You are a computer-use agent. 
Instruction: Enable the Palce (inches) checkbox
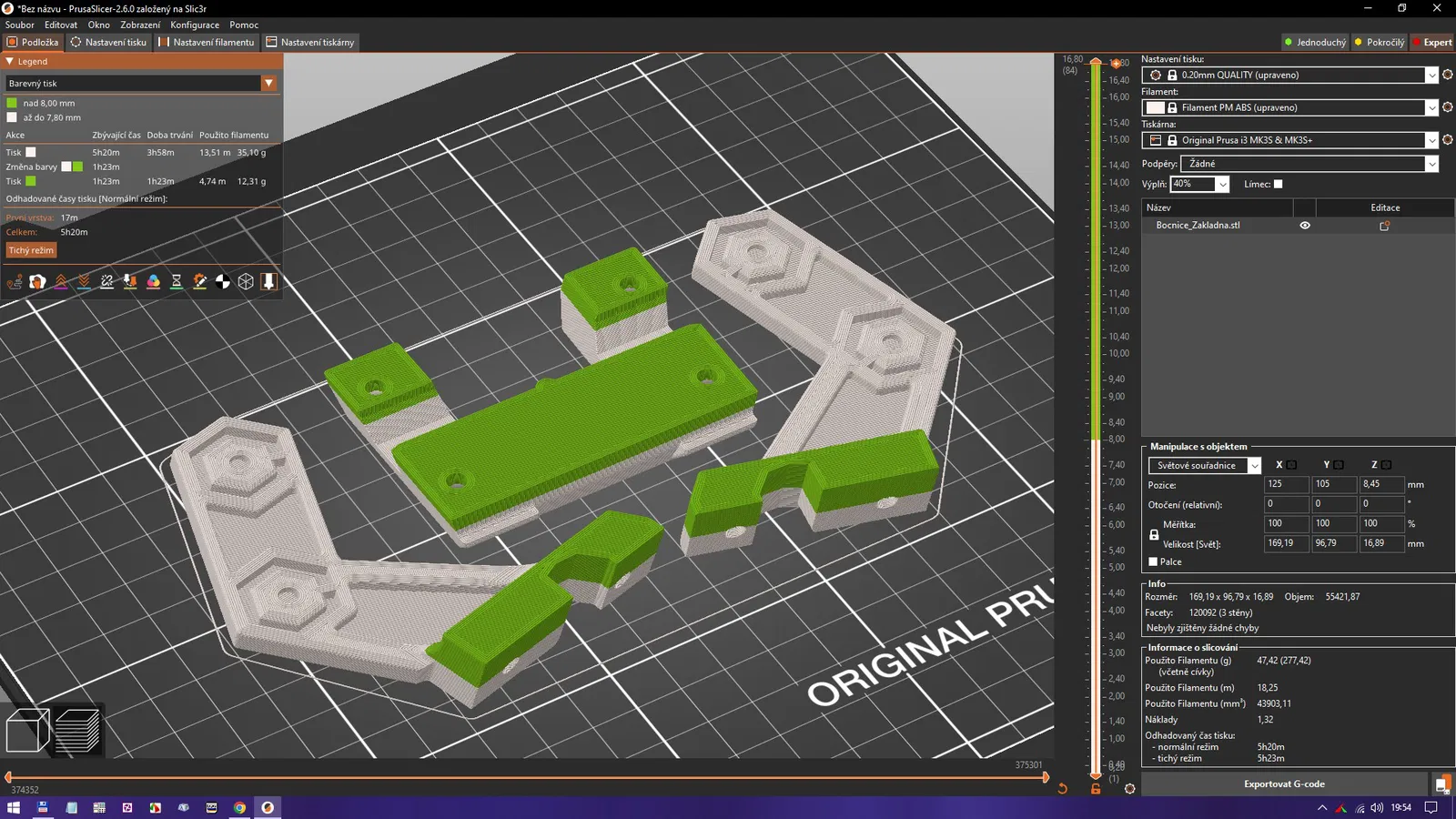[x=1153, y=561]
